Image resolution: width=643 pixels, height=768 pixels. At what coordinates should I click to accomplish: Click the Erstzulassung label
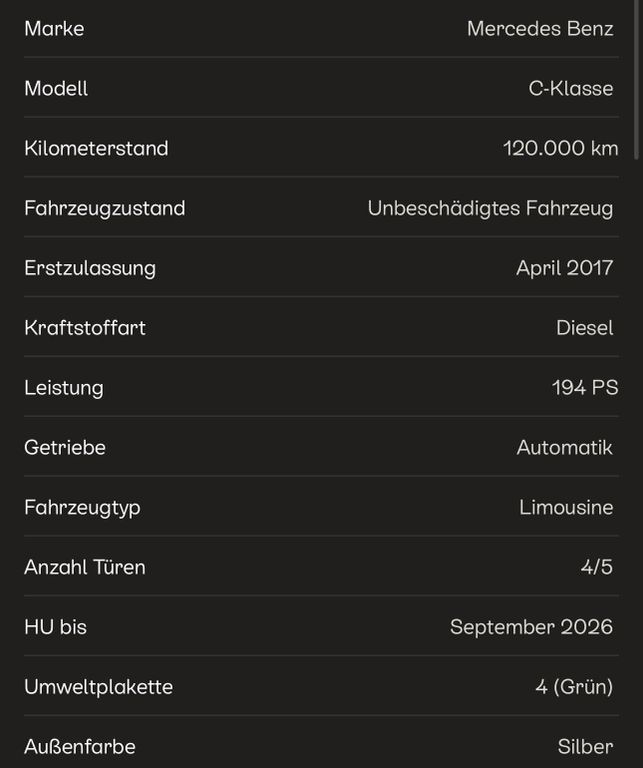(90, 268)
